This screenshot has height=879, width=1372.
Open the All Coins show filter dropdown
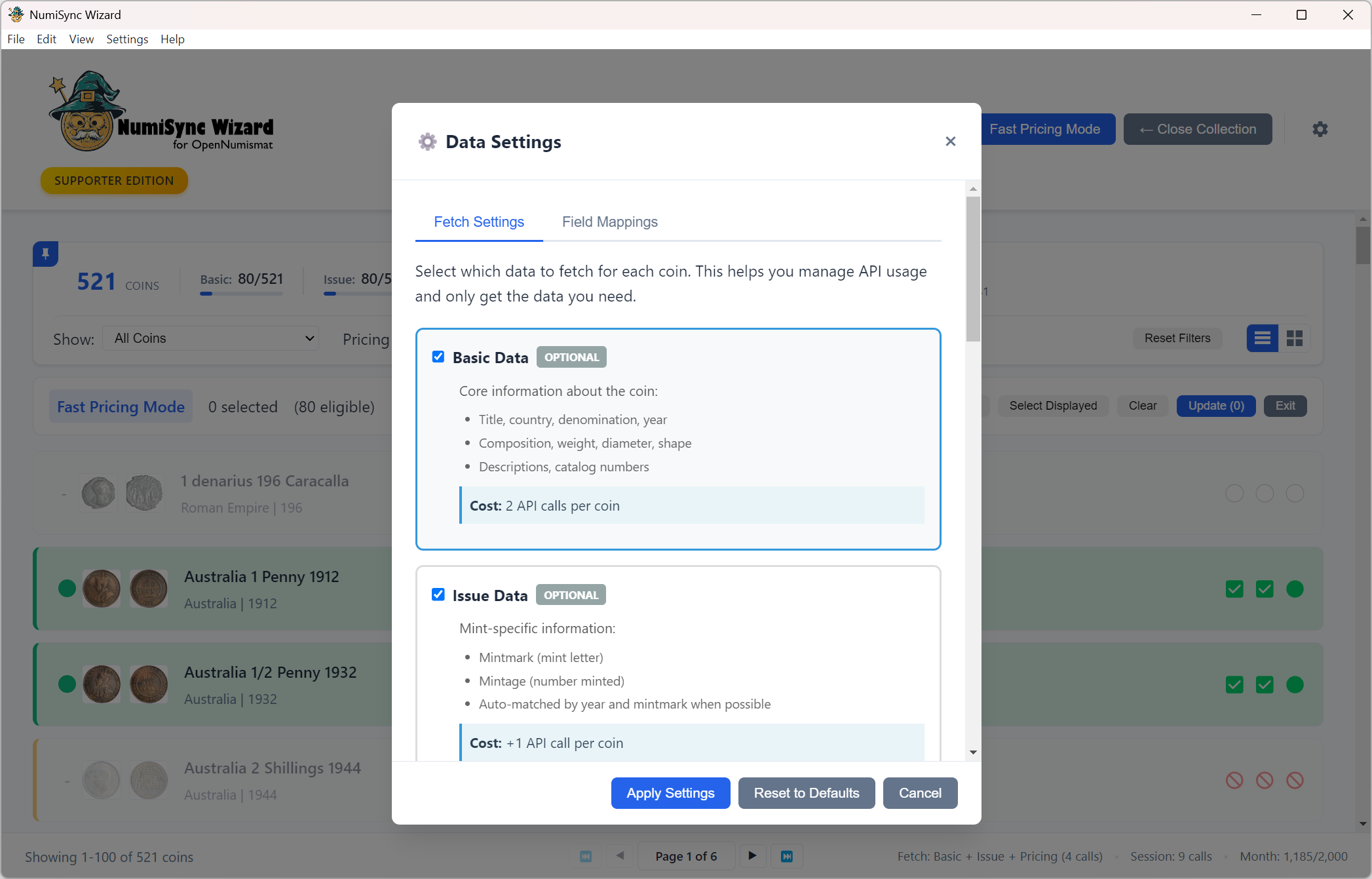tap(210, 338)
